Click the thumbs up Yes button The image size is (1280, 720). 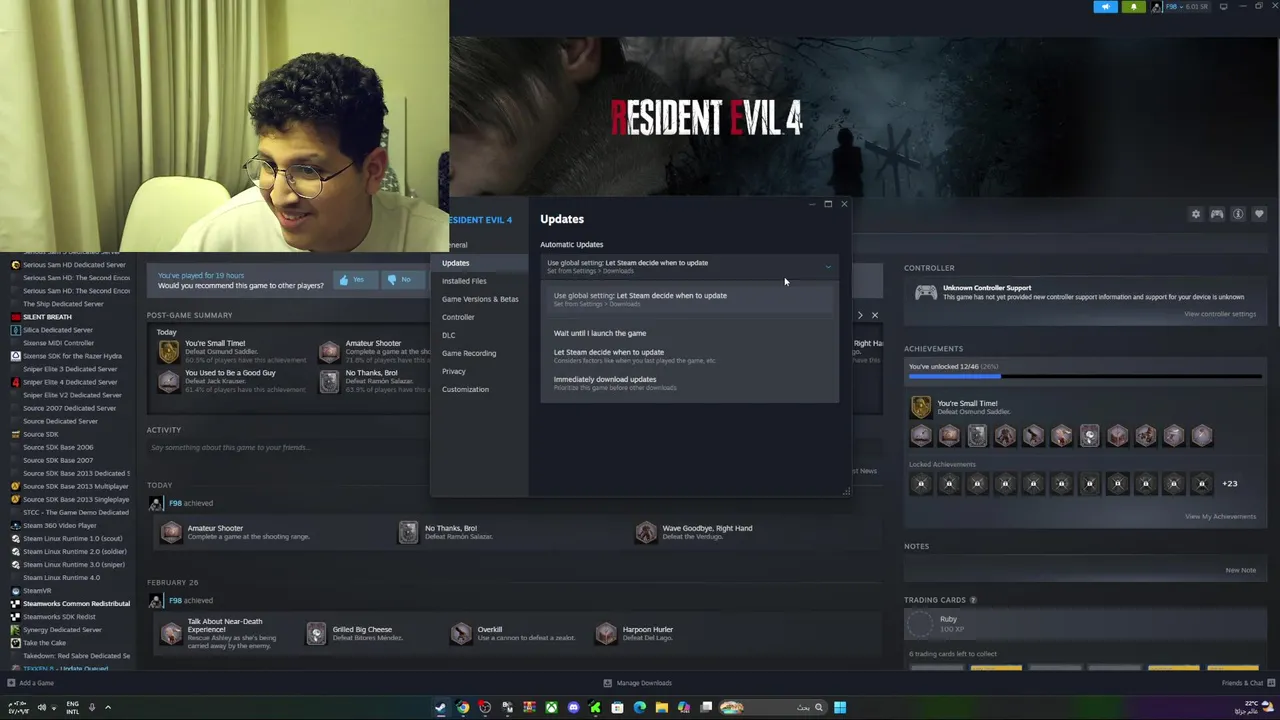[353, 280]
